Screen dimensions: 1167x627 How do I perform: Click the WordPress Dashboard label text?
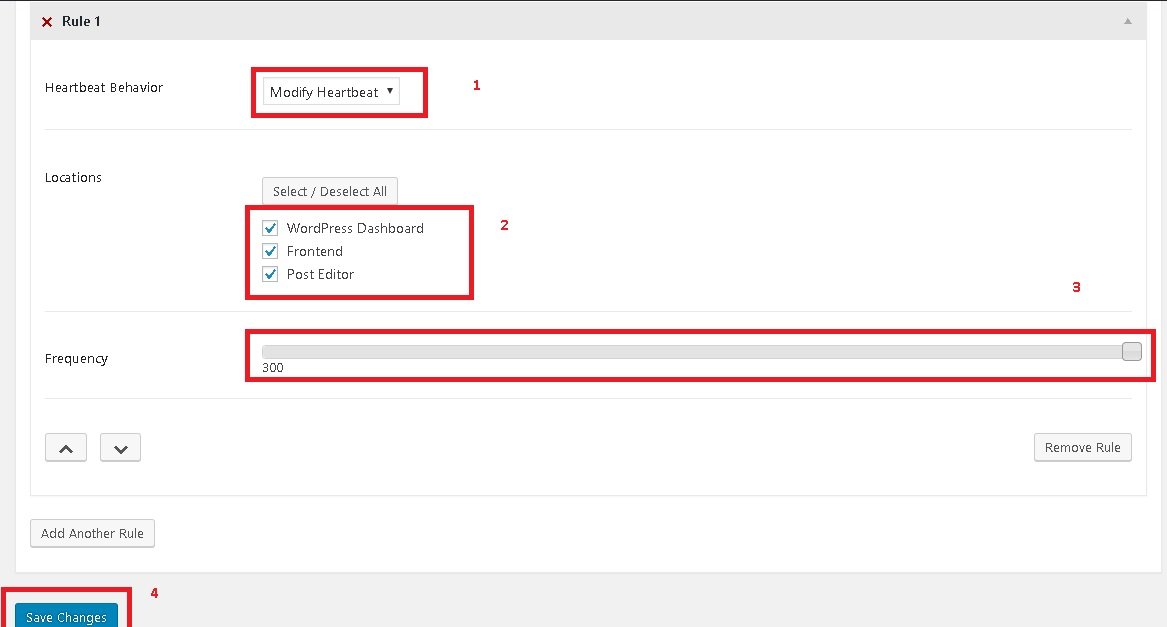355,228
